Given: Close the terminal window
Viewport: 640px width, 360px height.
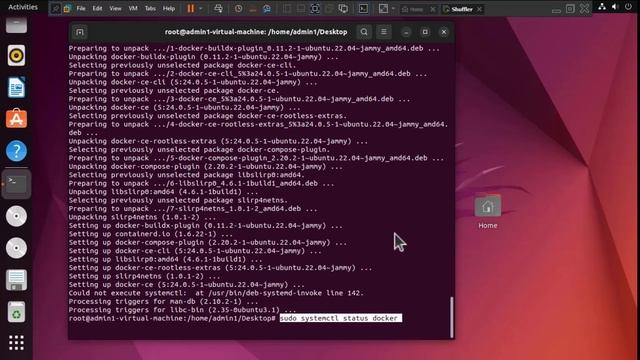Looking at the screenshot, I should point(444,32).
